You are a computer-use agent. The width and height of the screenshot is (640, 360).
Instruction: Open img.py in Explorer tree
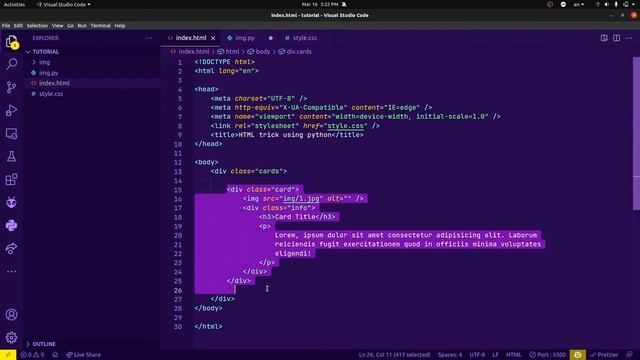(49, 73)
